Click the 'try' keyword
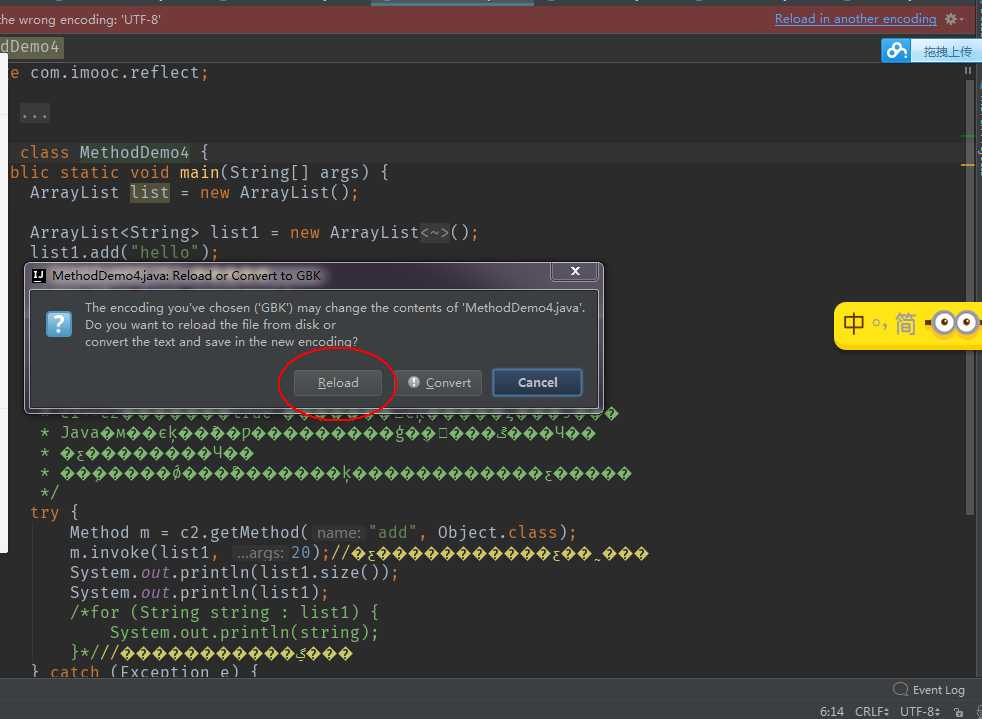 coord(44,513)
